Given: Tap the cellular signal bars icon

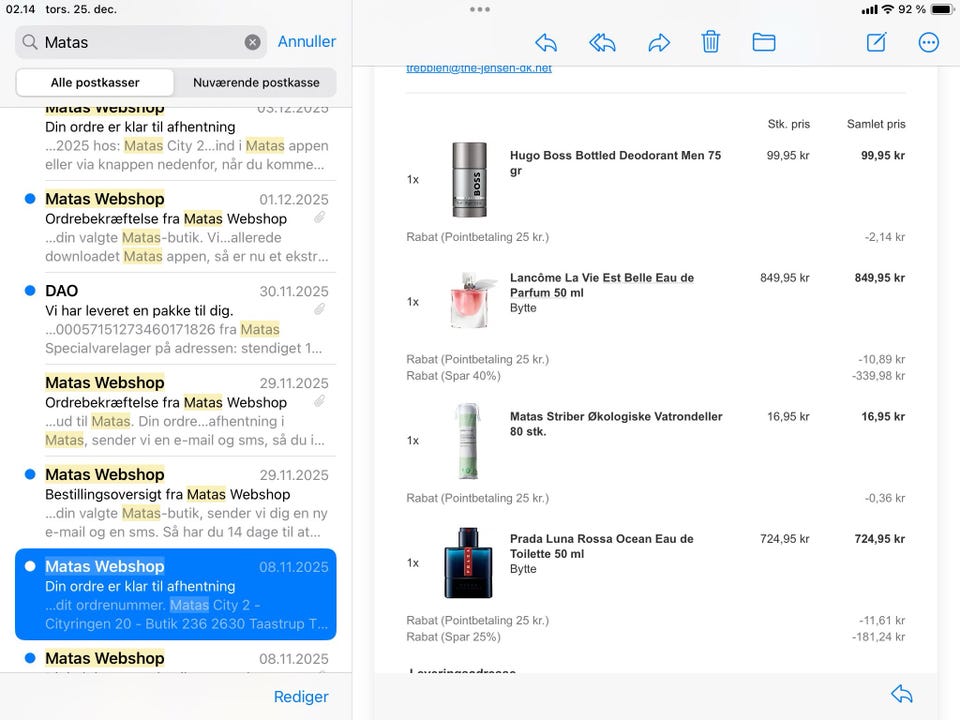Looking at the screenshot, I should [869, 10].
